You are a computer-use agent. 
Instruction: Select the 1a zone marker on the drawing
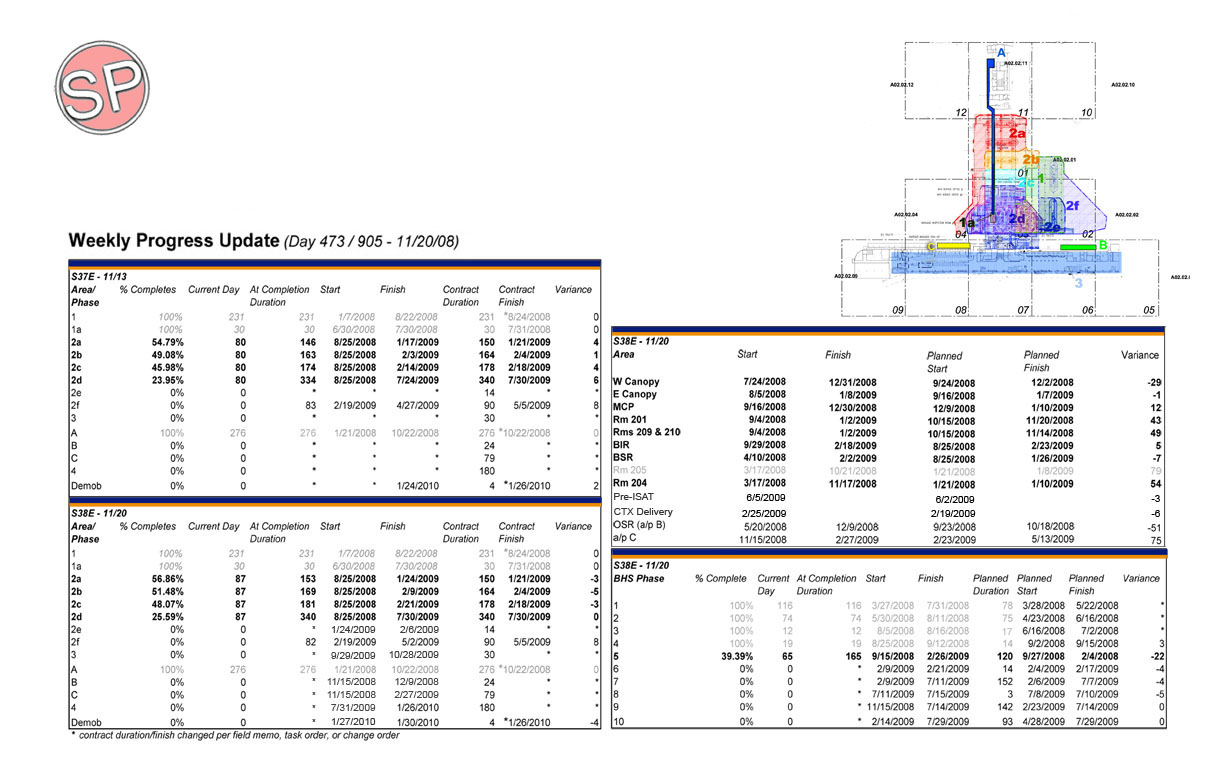(966, 222)
